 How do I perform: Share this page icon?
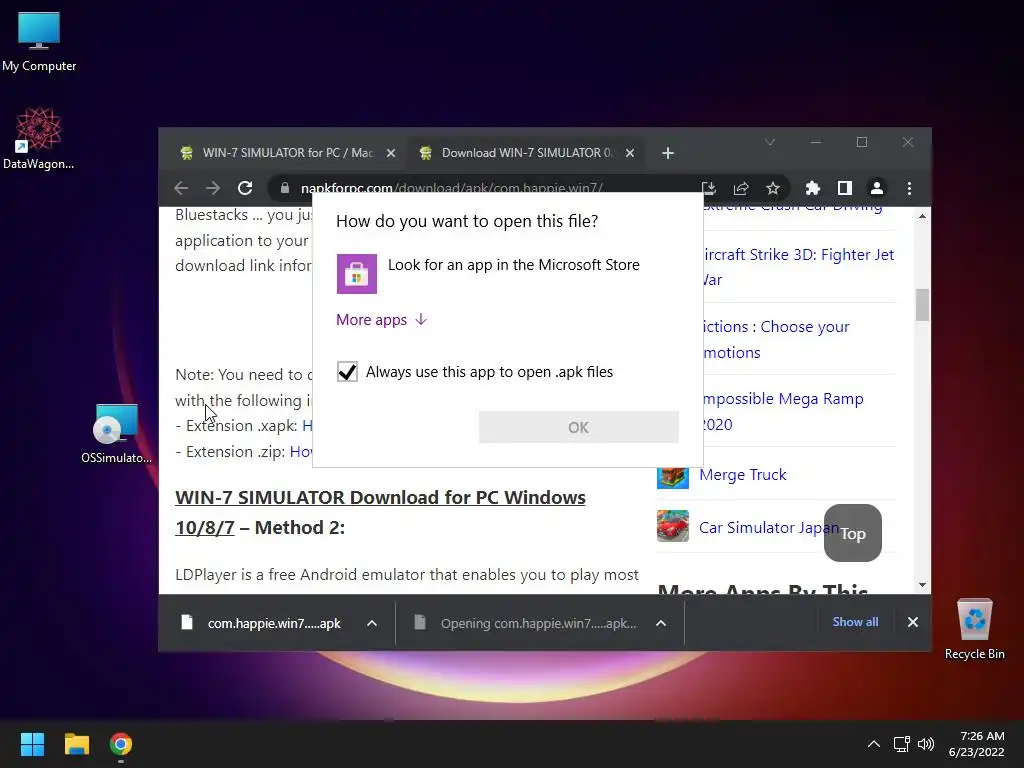pos(741,188)
